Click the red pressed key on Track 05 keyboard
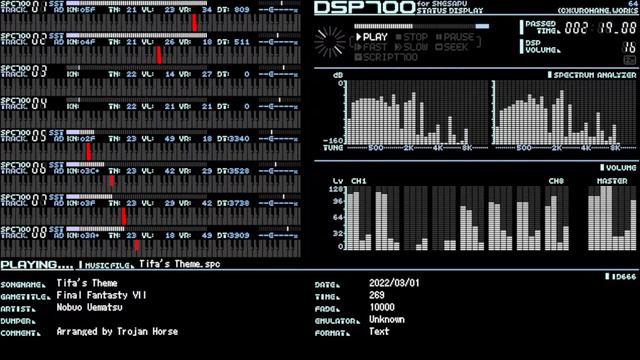This screenshot has height=360, width=640. (x=89, y=151)
